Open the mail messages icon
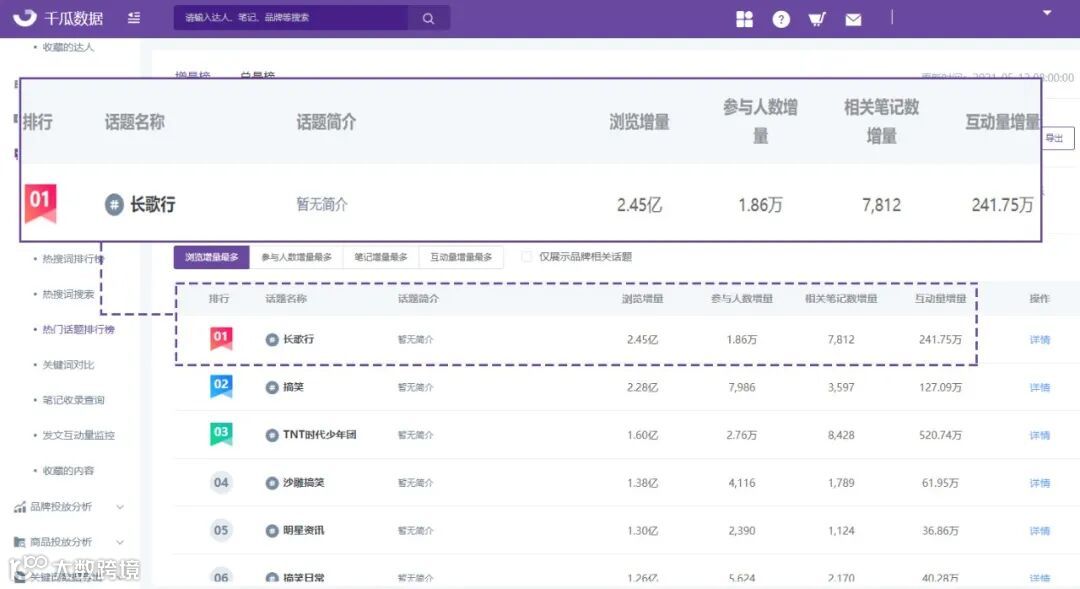The width and height of the screenshot is (1080, 589). (x=853, y=20)
